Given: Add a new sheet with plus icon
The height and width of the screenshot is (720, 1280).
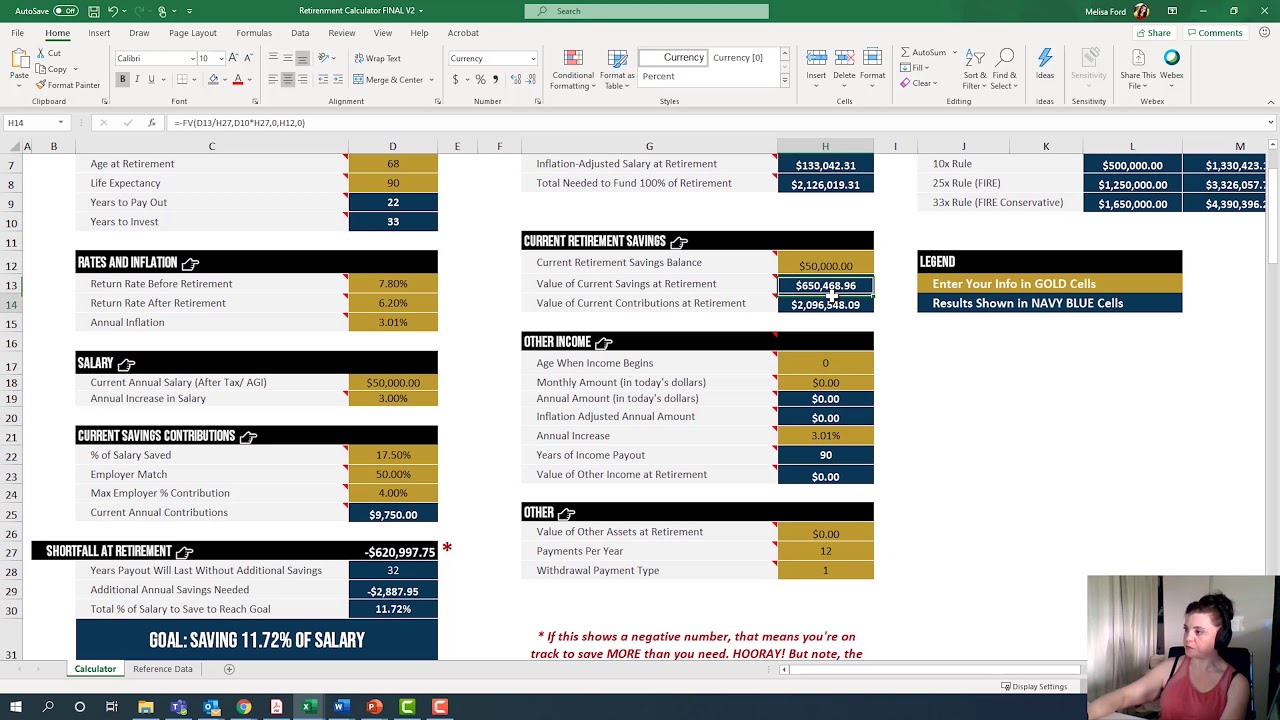Looking at the screenshot, I should coord(229,669).
